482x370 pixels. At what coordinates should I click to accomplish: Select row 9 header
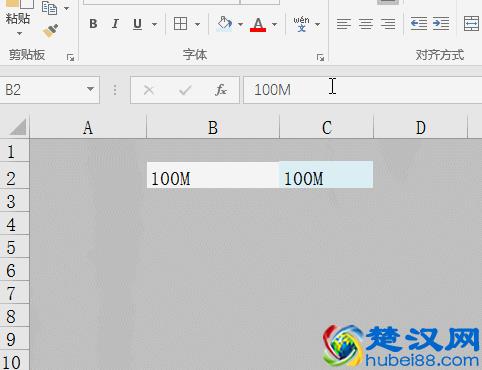(14, 339)
